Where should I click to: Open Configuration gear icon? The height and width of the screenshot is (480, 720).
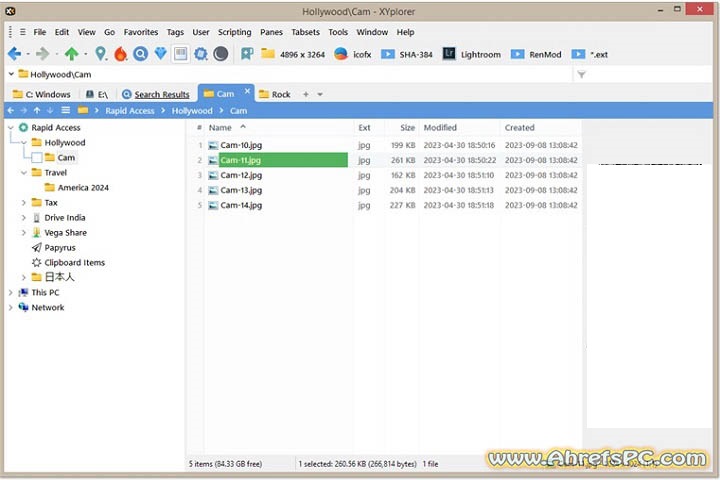point(201,54)
